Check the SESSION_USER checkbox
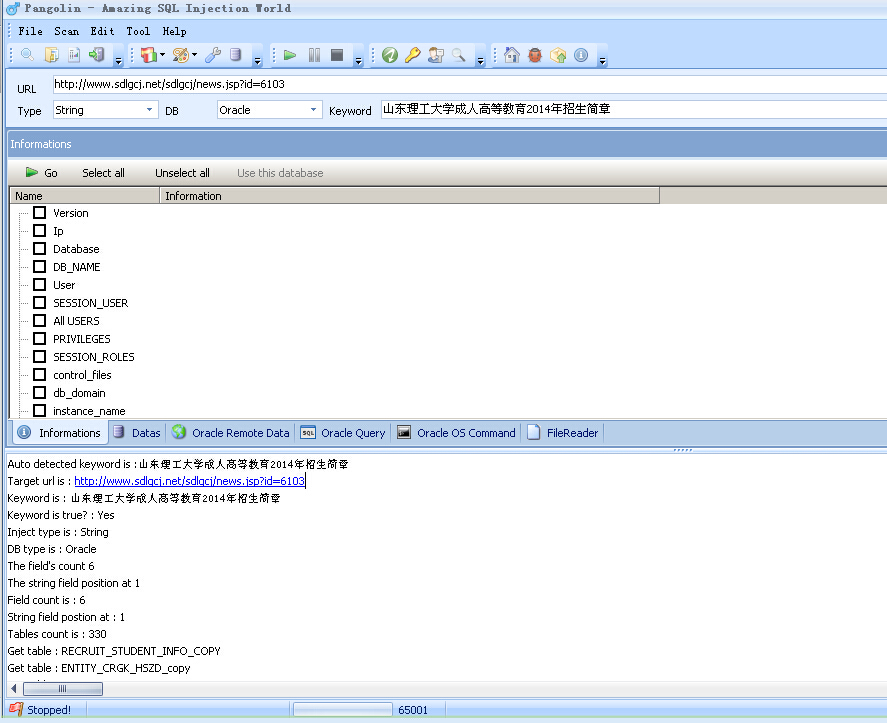 click(x=40, y=303)
